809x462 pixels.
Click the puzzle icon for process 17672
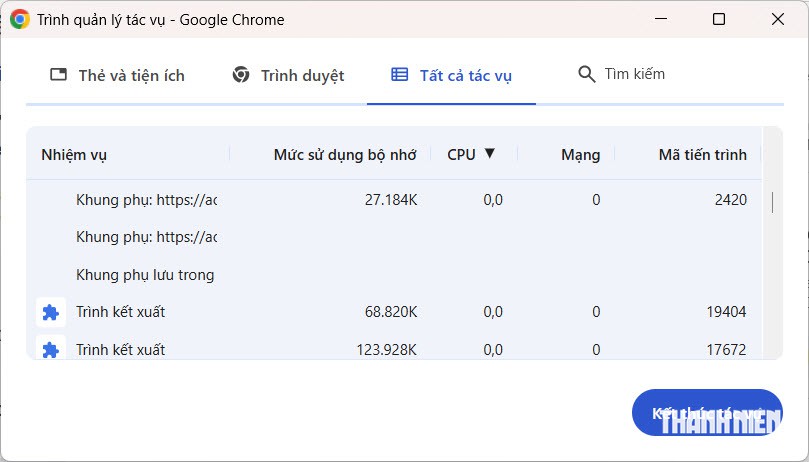pos(51,349)
